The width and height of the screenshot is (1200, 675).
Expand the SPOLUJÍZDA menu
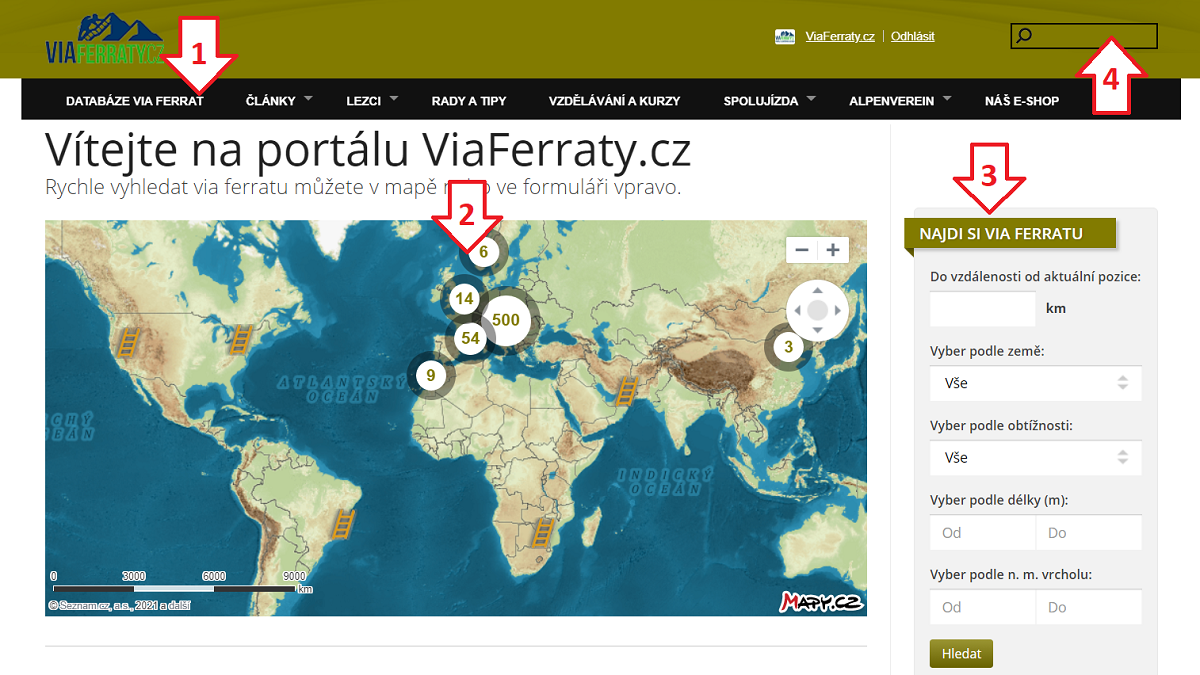coord(769,100)
